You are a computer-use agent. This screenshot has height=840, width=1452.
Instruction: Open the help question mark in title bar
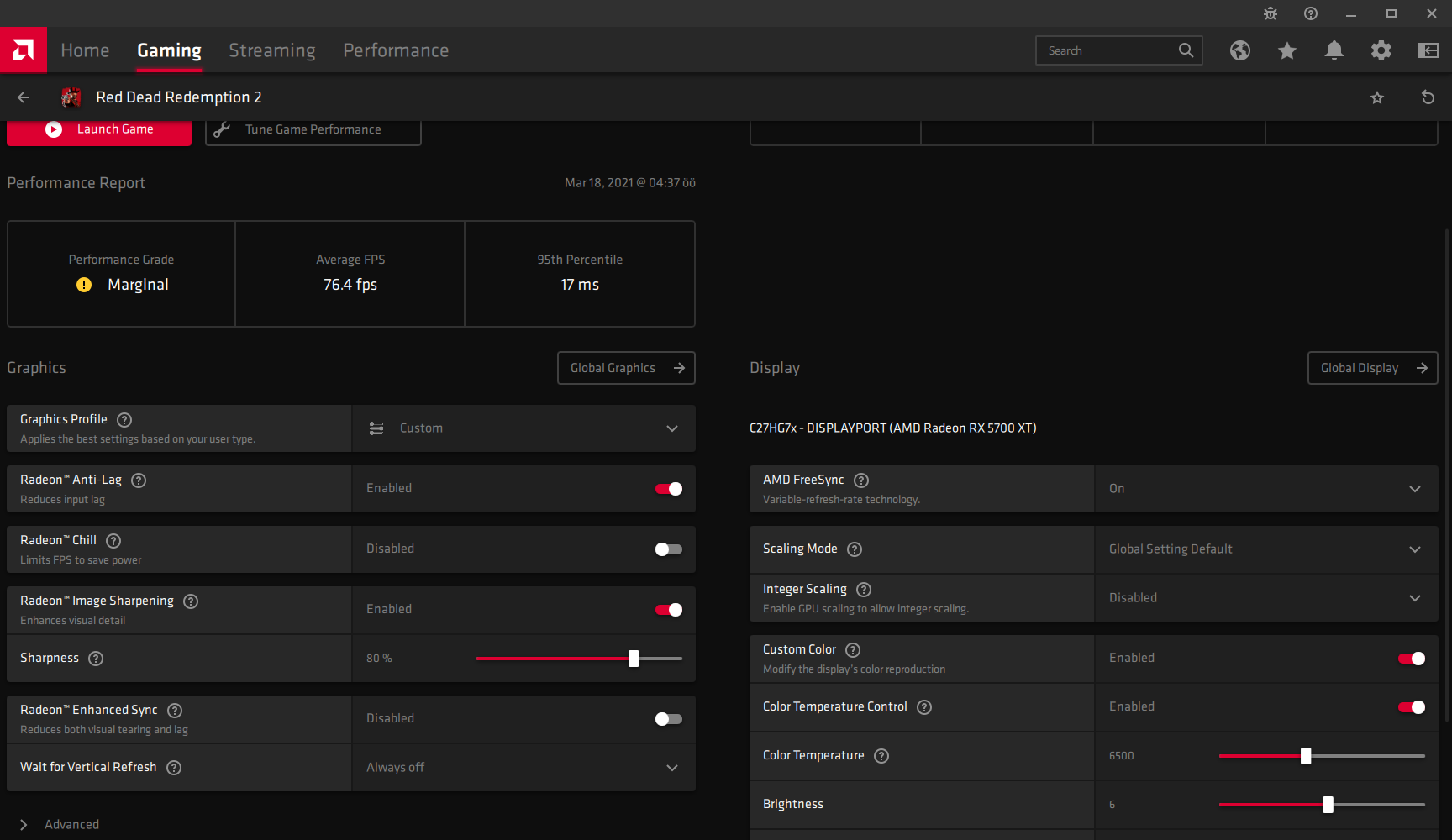(x=1311, y=13)
